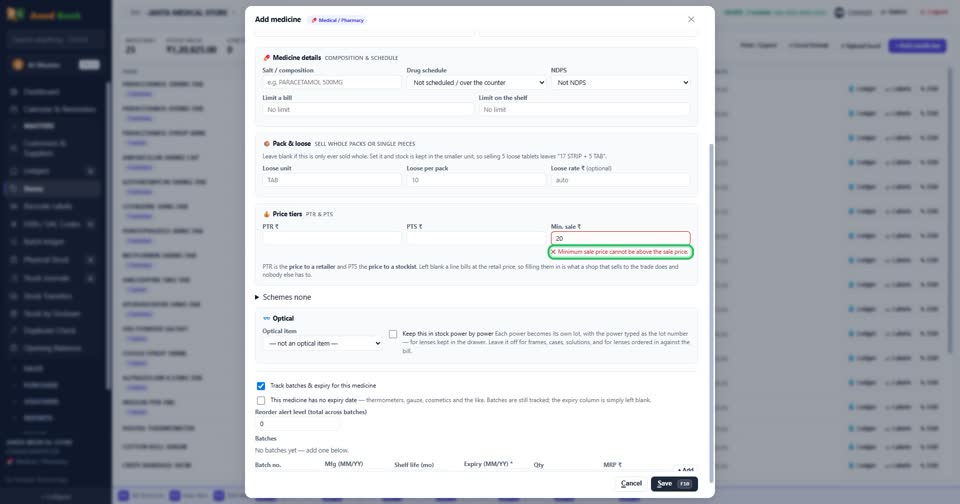Screen dimensions: 960x504
Task: Click the Salt / composition field
Action: tap(332, 82)
